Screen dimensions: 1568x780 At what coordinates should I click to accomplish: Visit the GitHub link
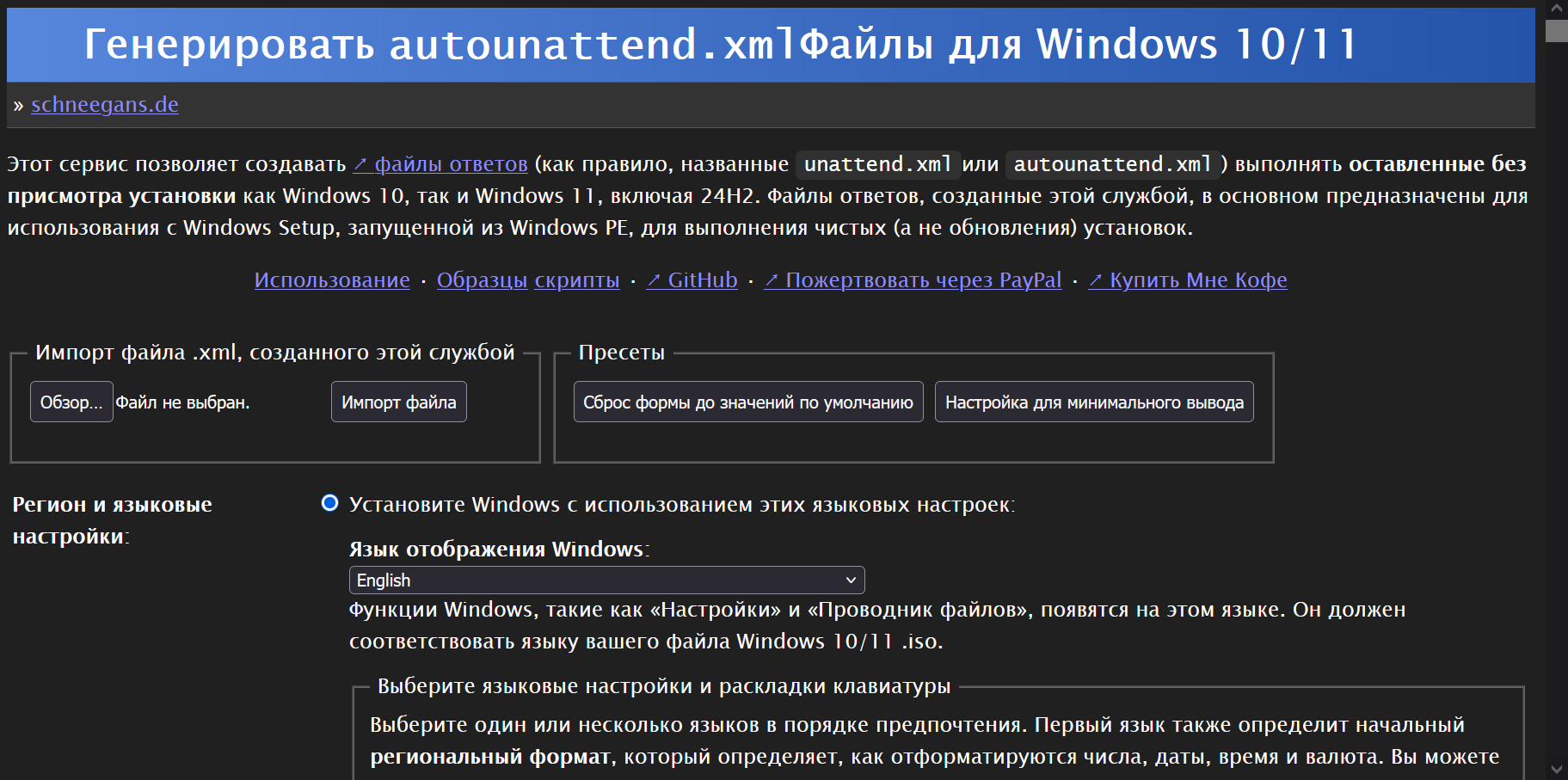pos(692,280)
